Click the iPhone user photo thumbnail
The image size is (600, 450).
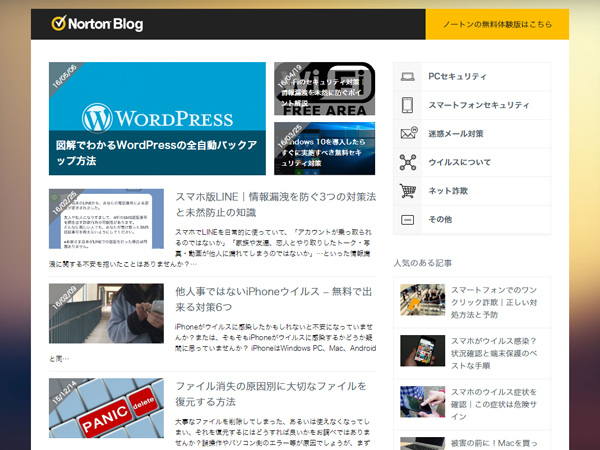point(106,313)
